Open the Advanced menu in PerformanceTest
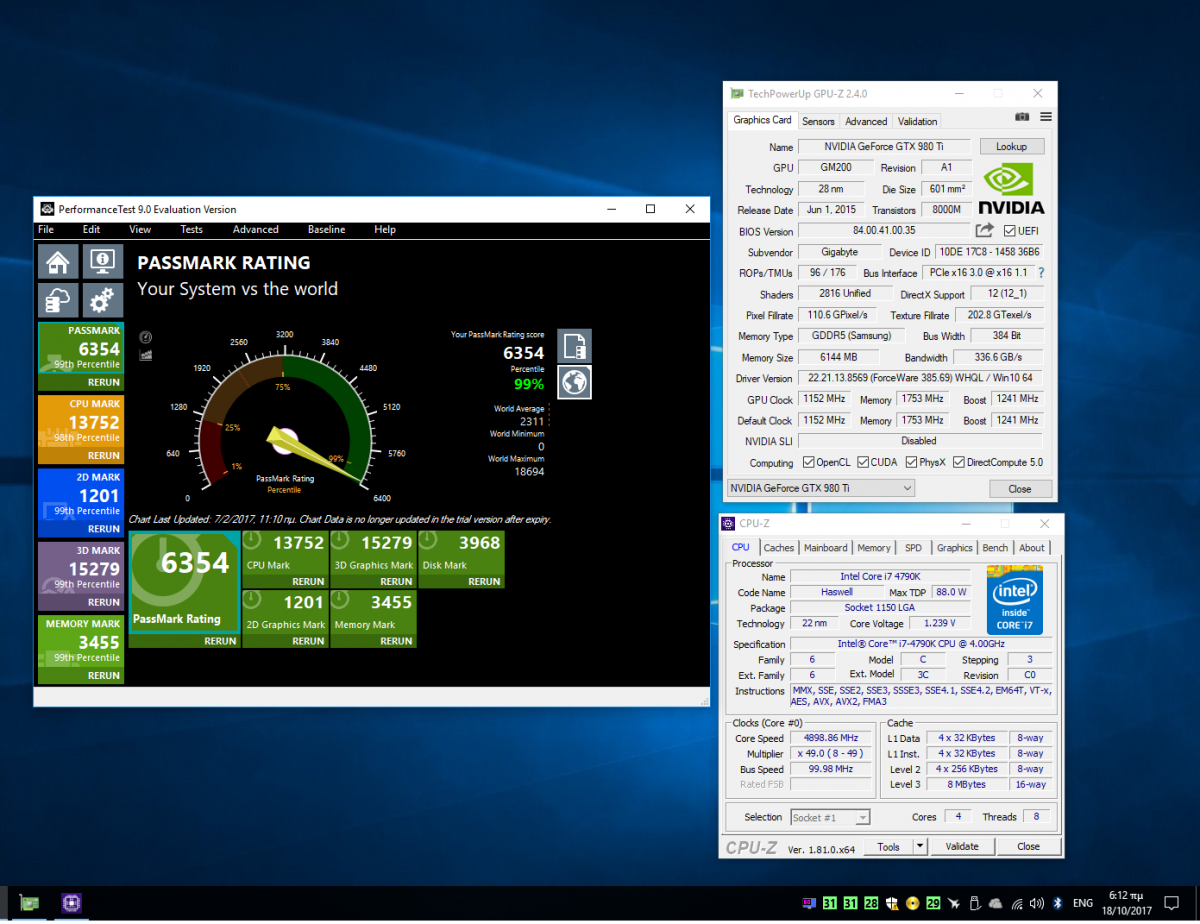Viewport: 1200px width, 924px height. pos(255,229)
